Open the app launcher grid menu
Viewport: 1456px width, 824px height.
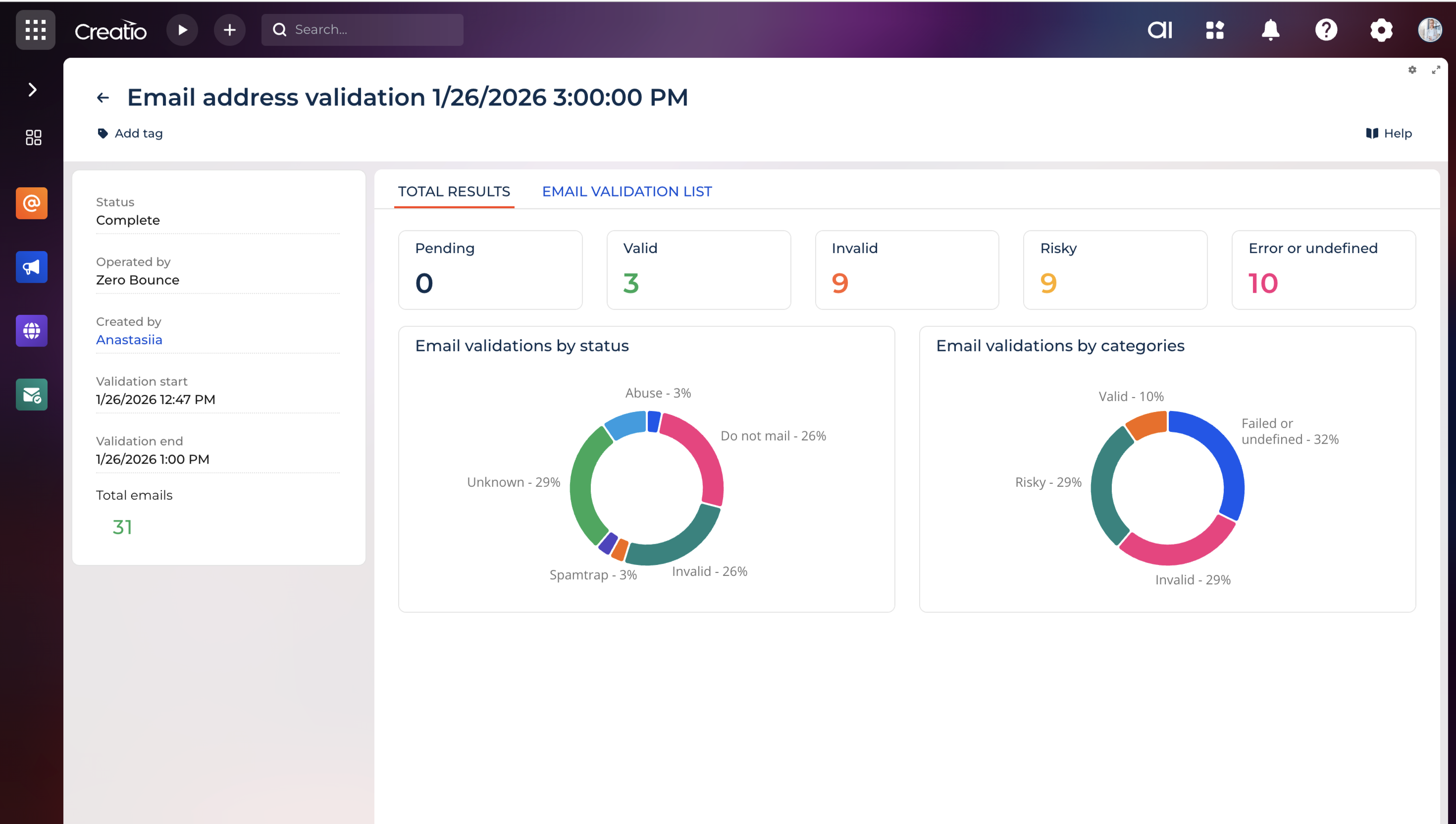point(35,30)
